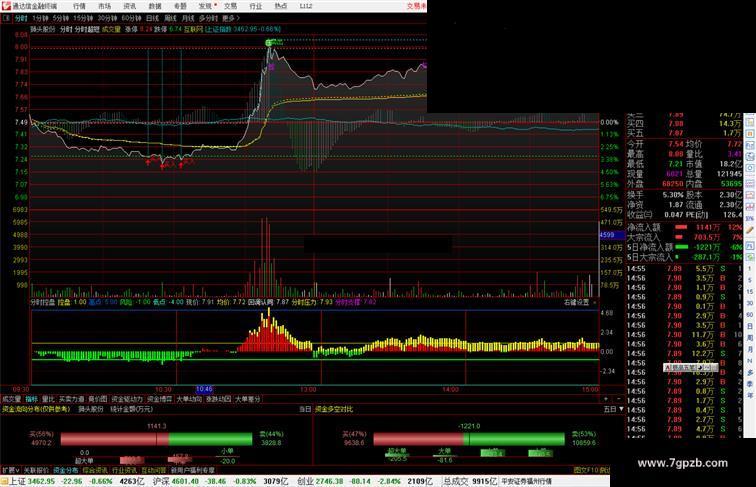Click 右键设置 in indicator panel header

tap(576, 302)
